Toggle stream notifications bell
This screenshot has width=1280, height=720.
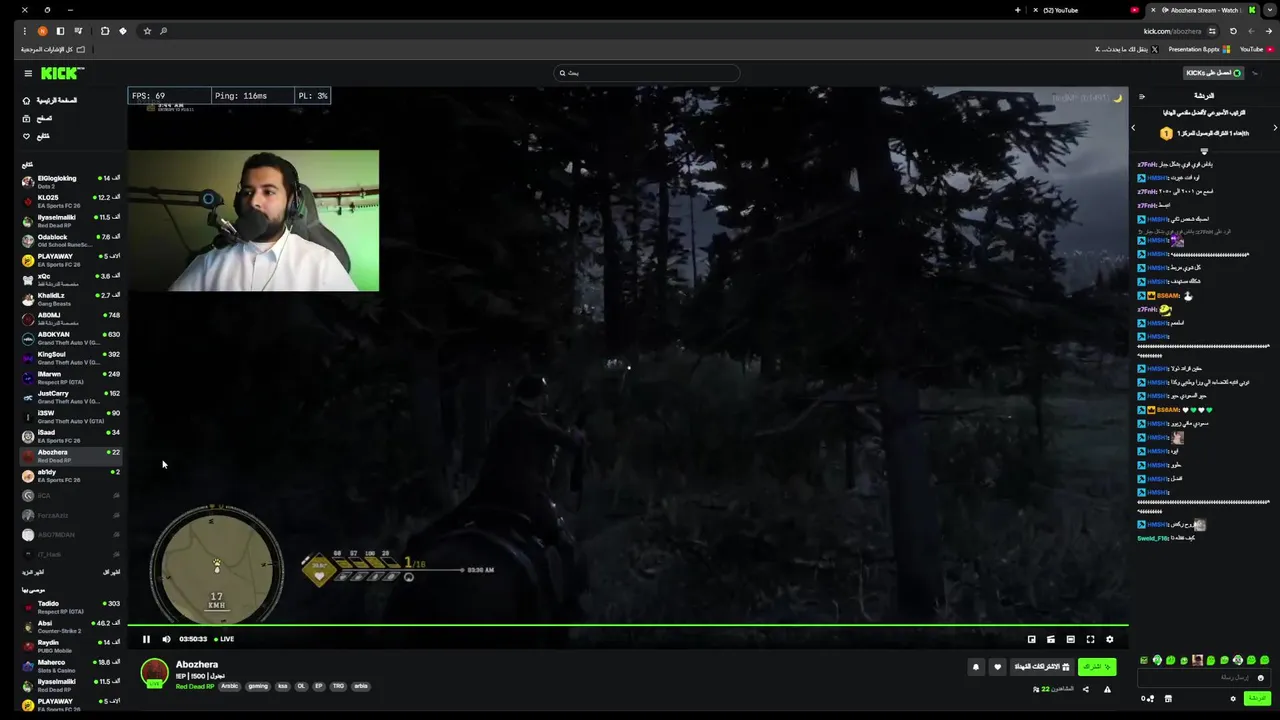click(x=976, y=667)
